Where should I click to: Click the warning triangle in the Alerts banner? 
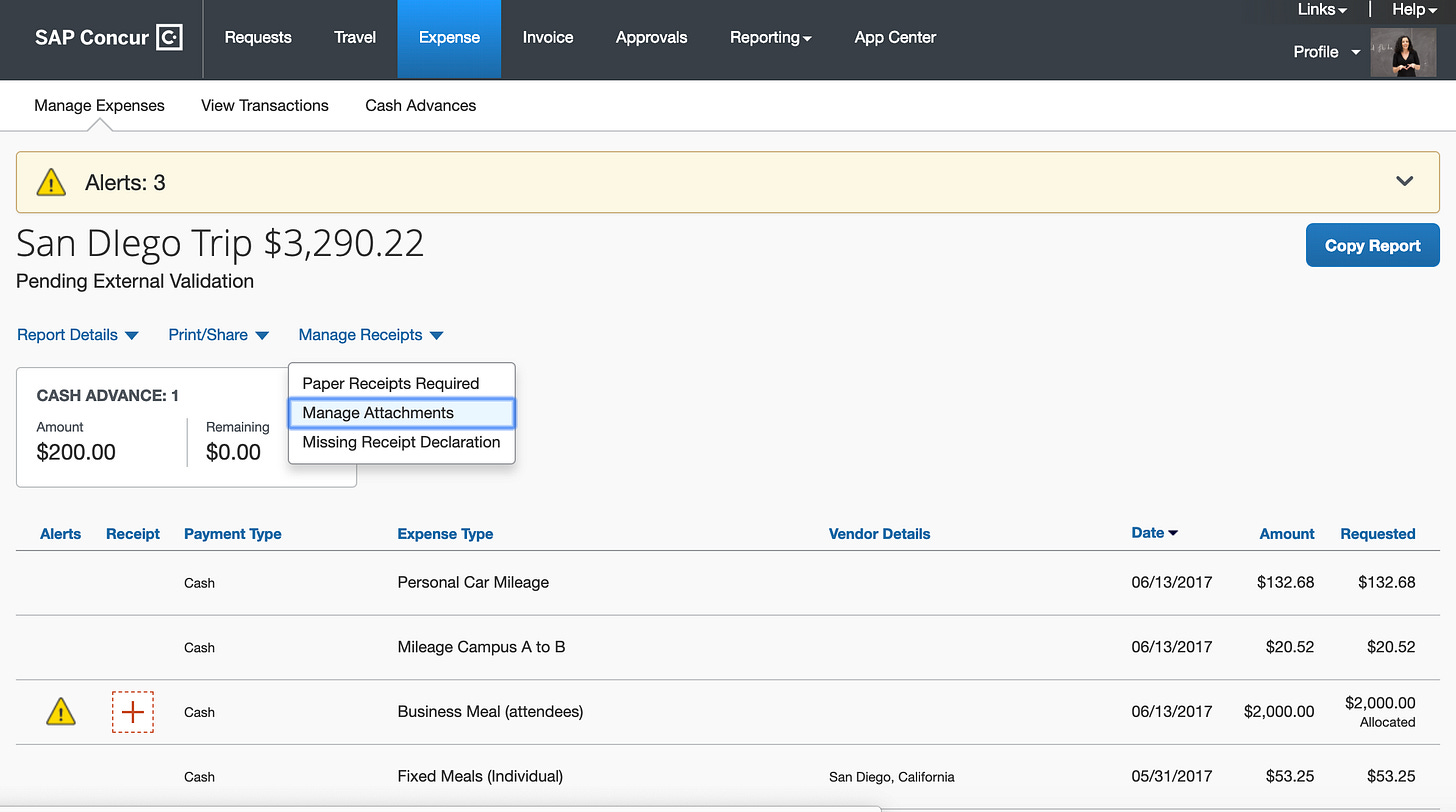click(x=50, y=182)
